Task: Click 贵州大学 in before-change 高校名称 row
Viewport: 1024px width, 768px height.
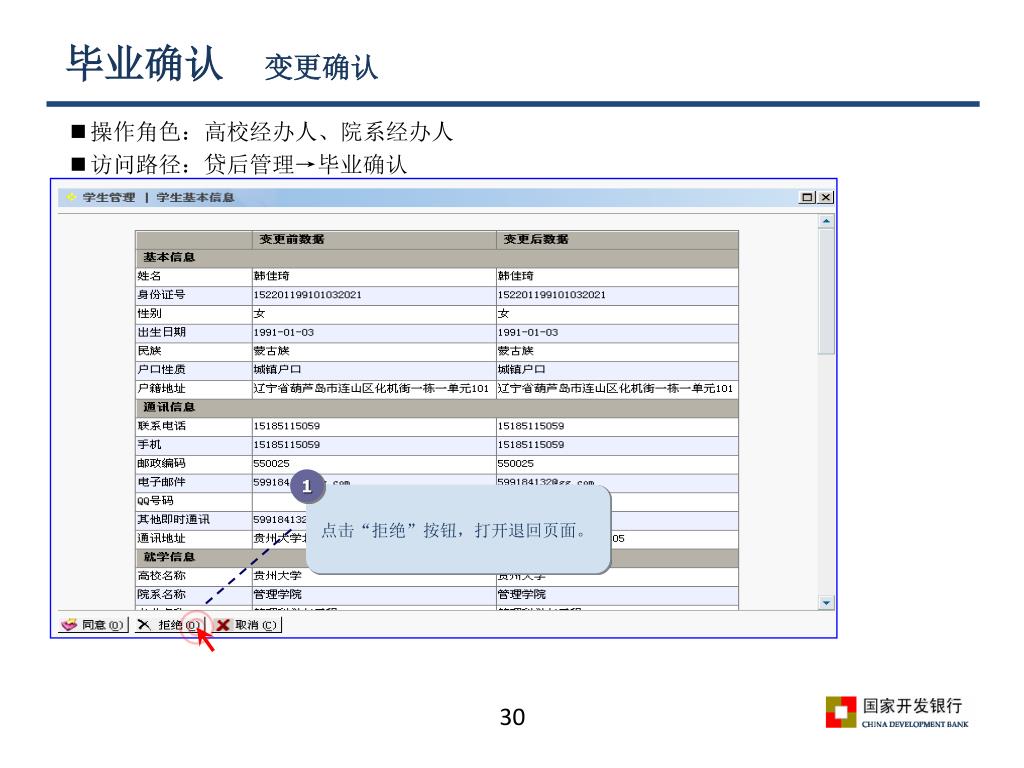Action: pyautogui.click(x=278, y=575)
